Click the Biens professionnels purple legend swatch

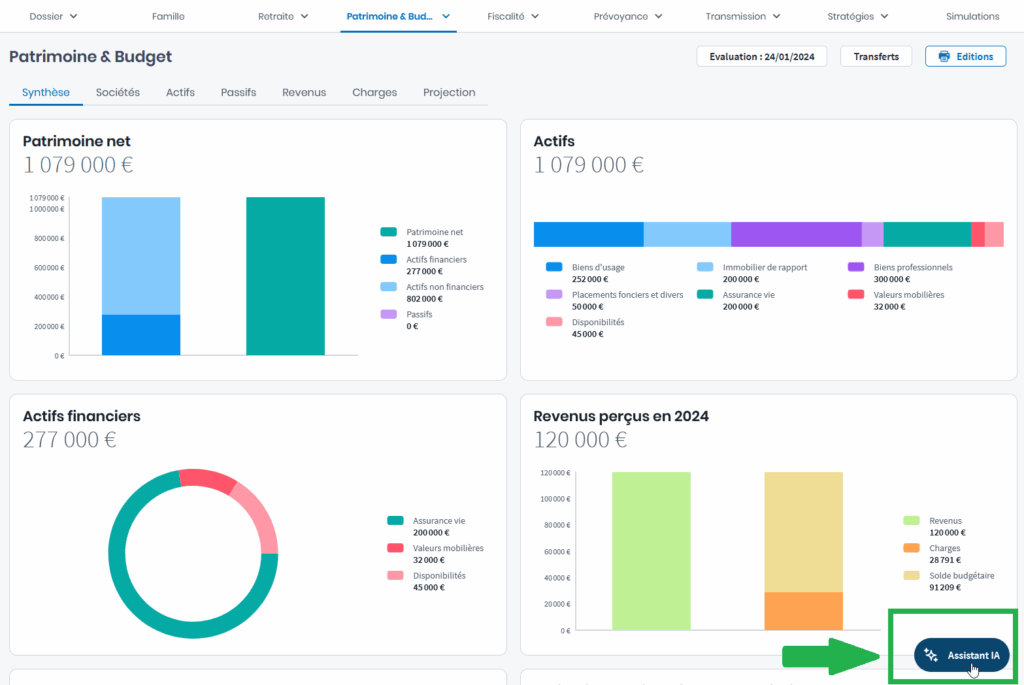856,268
